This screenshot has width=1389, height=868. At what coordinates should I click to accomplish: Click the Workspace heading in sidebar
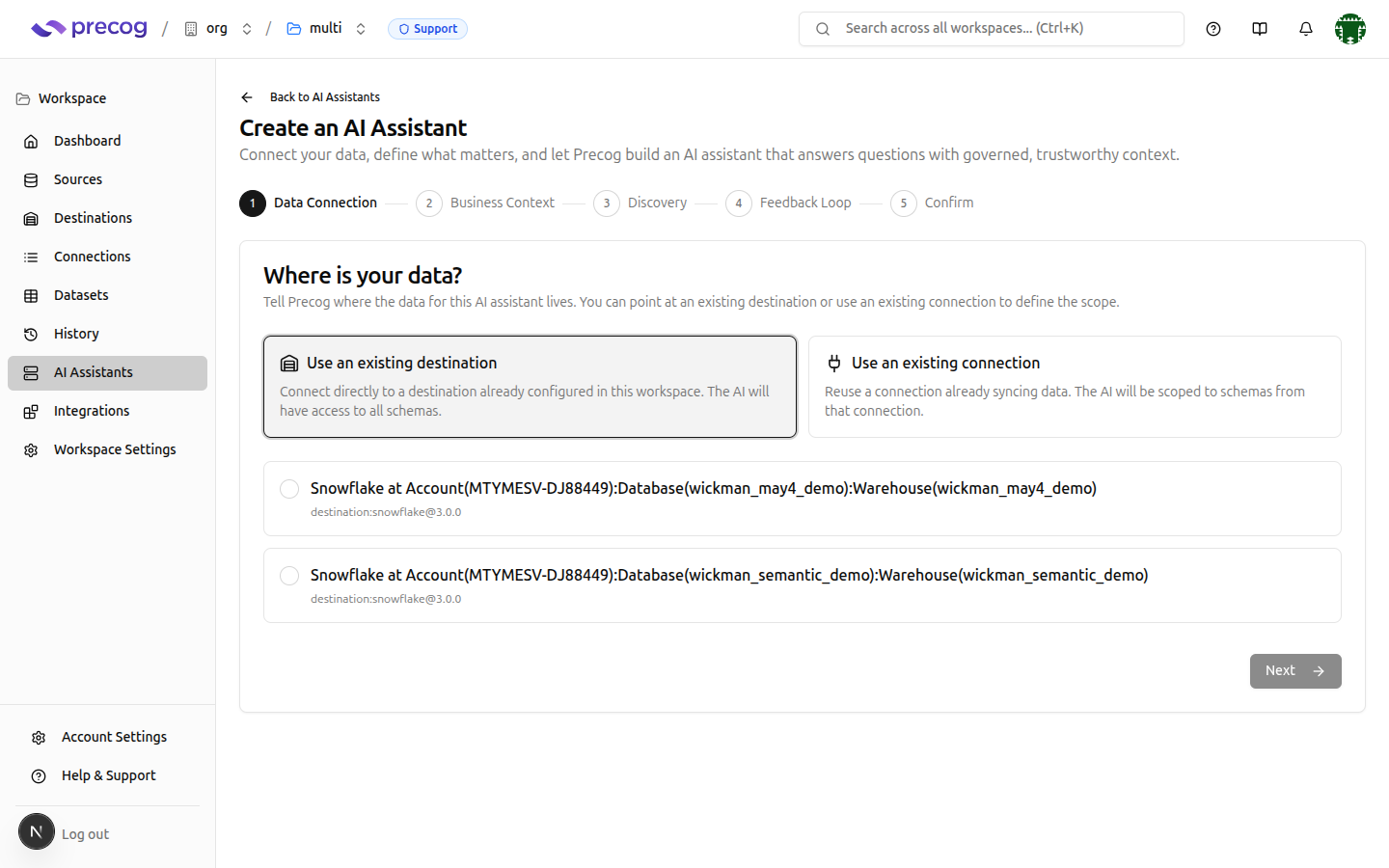pos(72,98)
